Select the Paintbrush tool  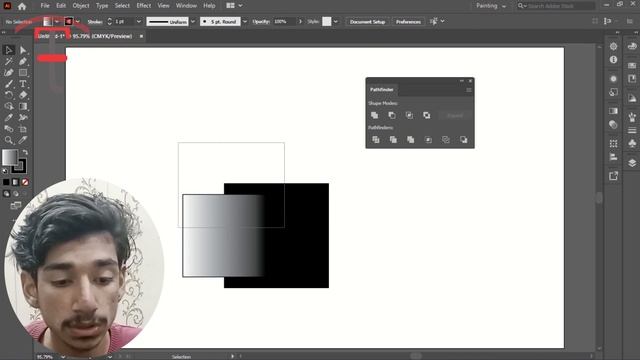tap(9, 84)
